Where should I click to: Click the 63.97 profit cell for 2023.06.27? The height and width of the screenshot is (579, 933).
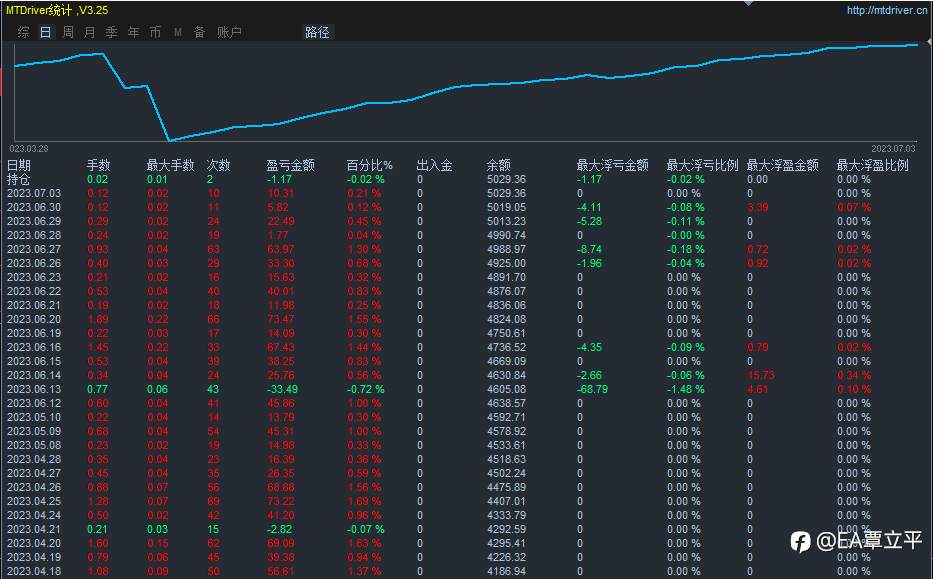[x=280, y=249]
